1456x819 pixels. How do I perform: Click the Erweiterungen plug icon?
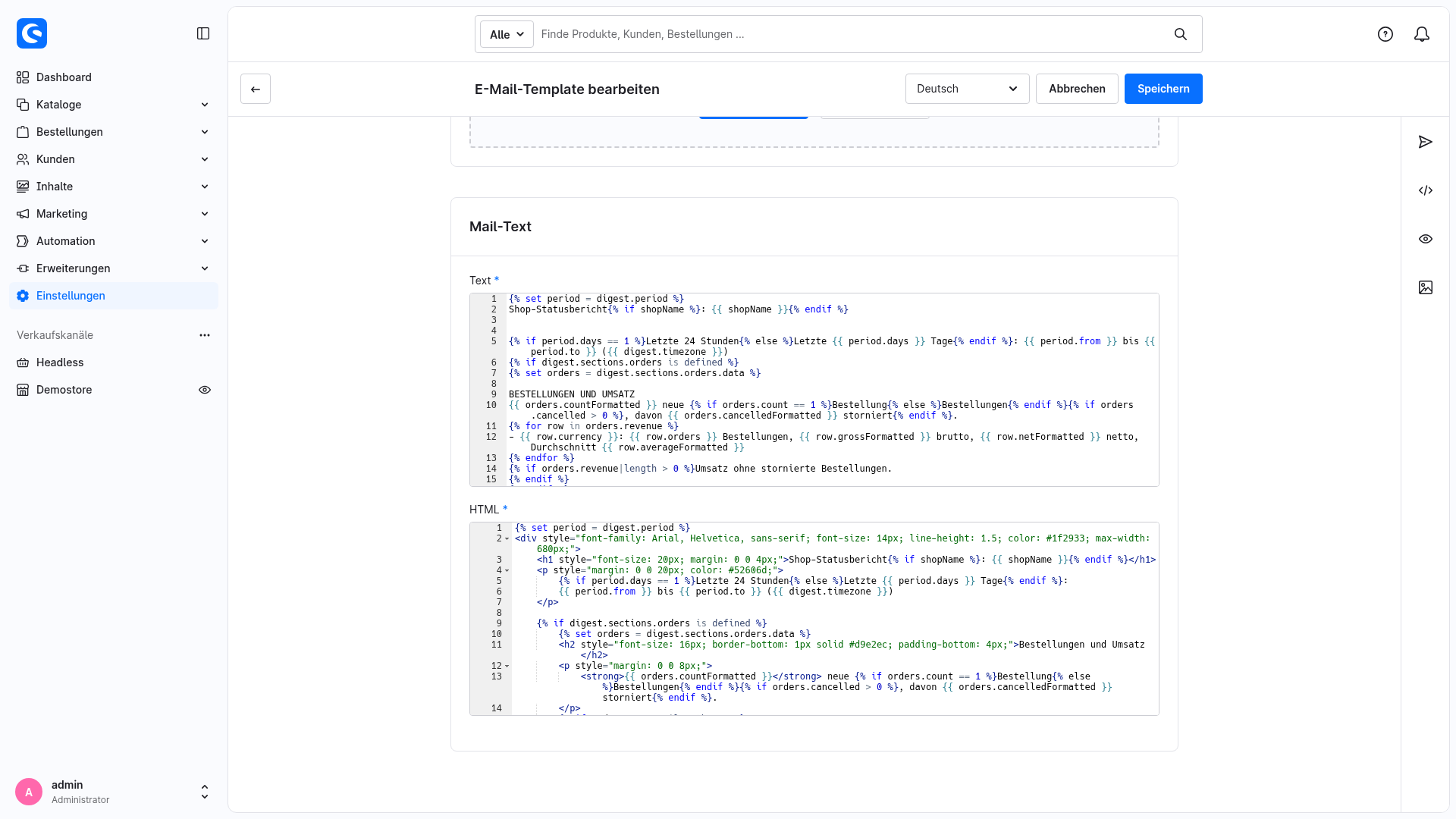click(23, 268)
